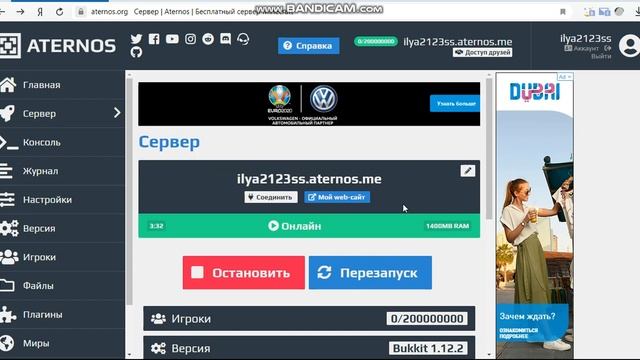
Task: Click the Доступ друзей button
Action: tap(482, 52)
